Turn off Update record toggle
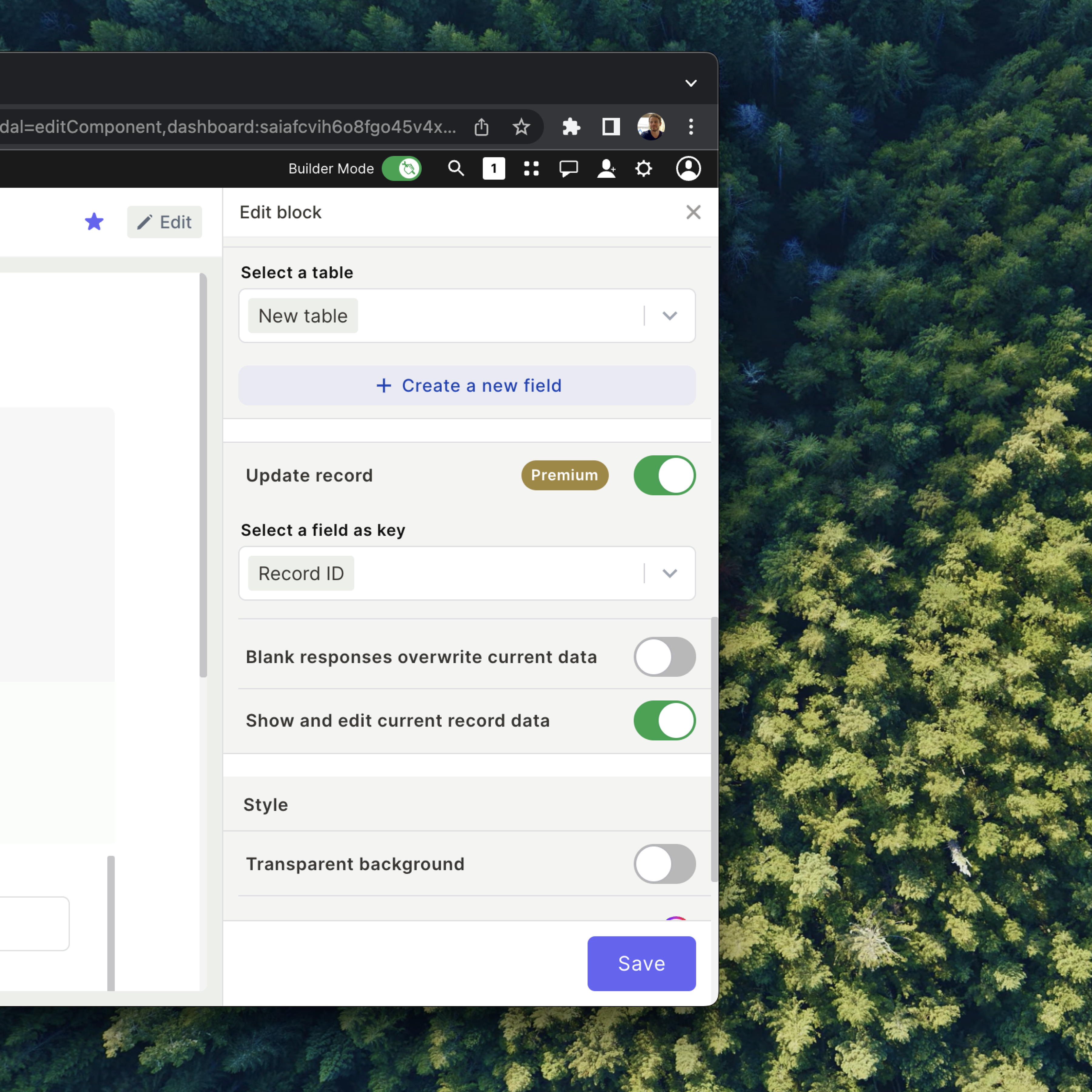This screenshot has height=1092, width=1092. (x=664, y=475)
